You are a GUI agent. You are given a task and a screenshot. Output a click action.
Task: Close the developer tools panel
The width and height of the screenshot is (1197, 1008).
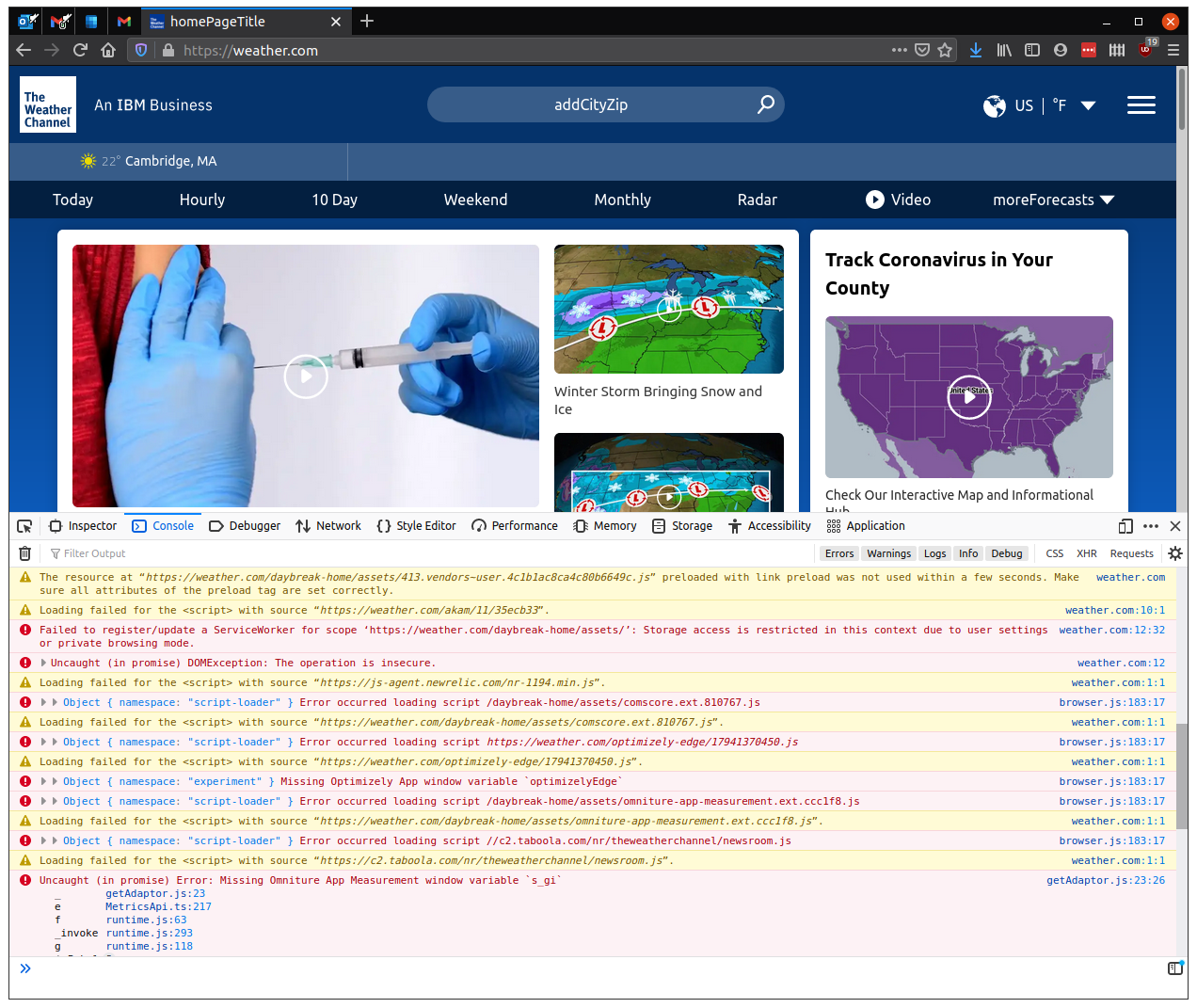[1175, 526]
